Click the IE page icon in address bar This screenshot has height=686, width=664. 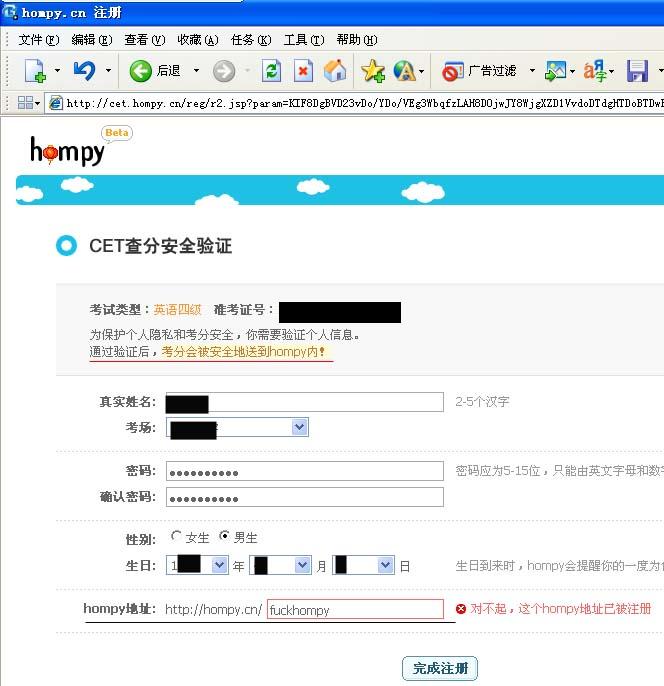point(56,103)
